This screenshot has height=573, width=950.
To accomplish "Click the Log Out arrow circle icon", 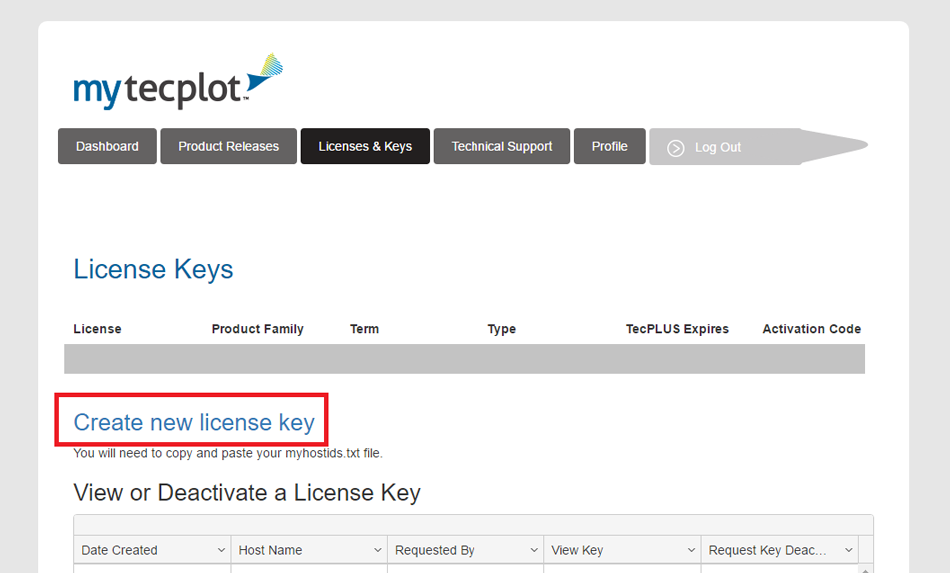I will tap(676, 148).
